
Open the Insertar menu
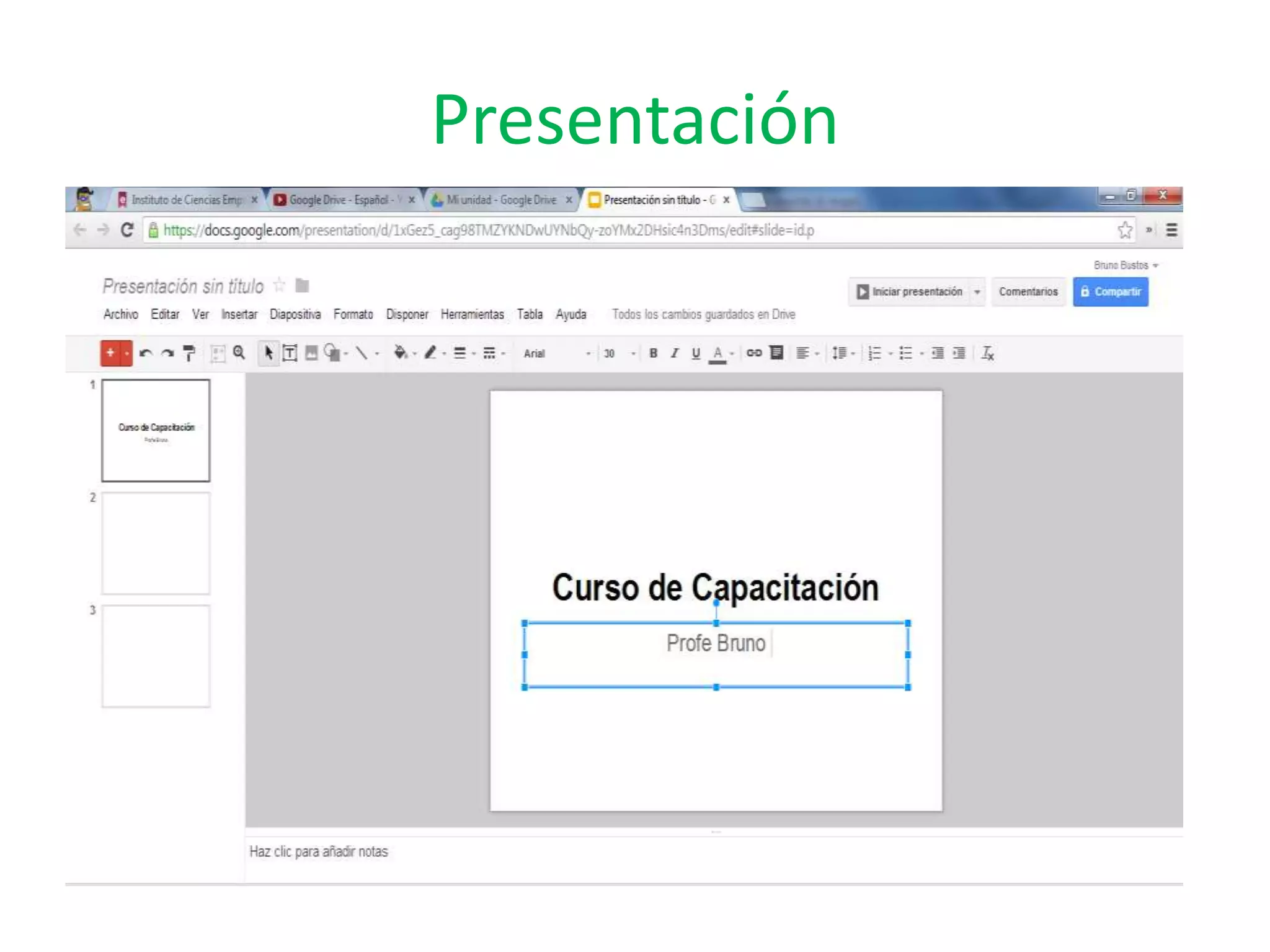click(x=239, y=314)
